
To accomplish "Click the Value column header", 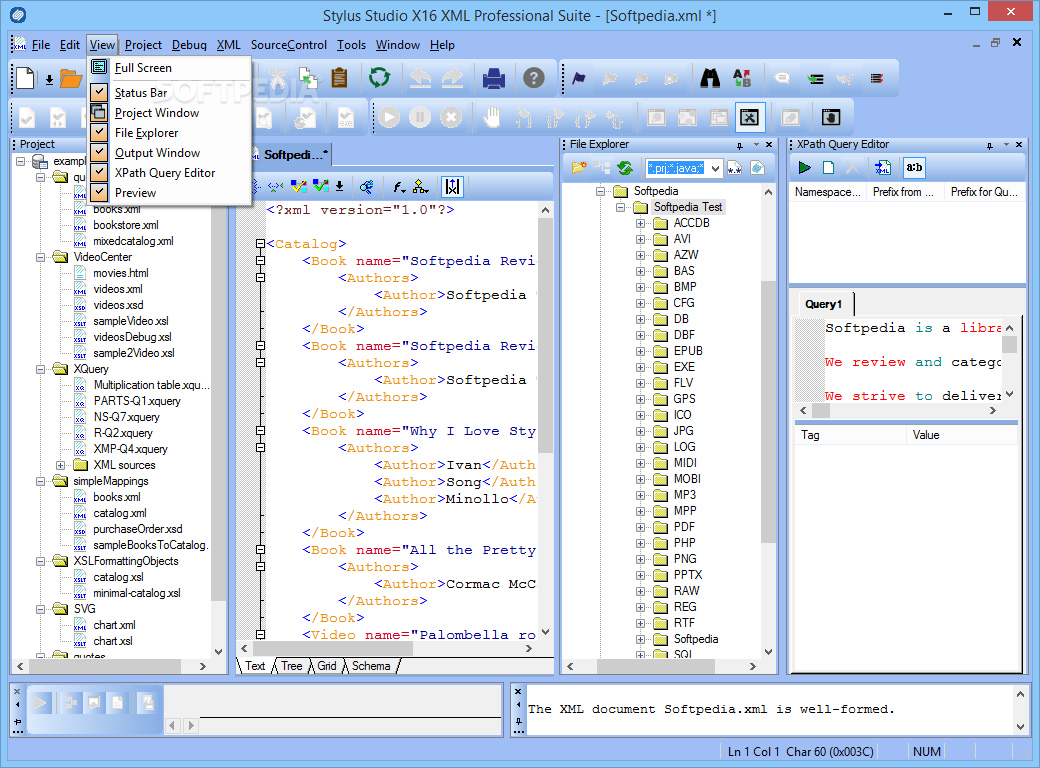I will 962,435.
